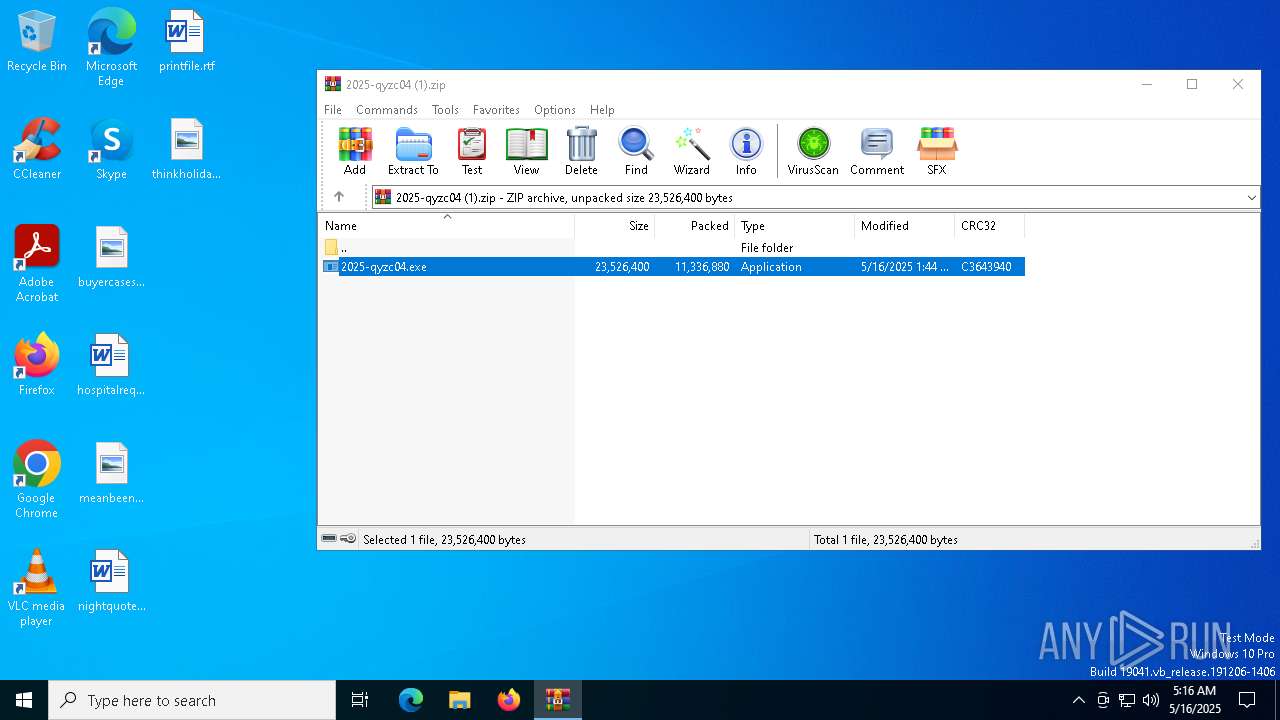This screenshot has height=720, width=1280.
Task: Convert archive with SFX icon
Action: pos(936,151)
